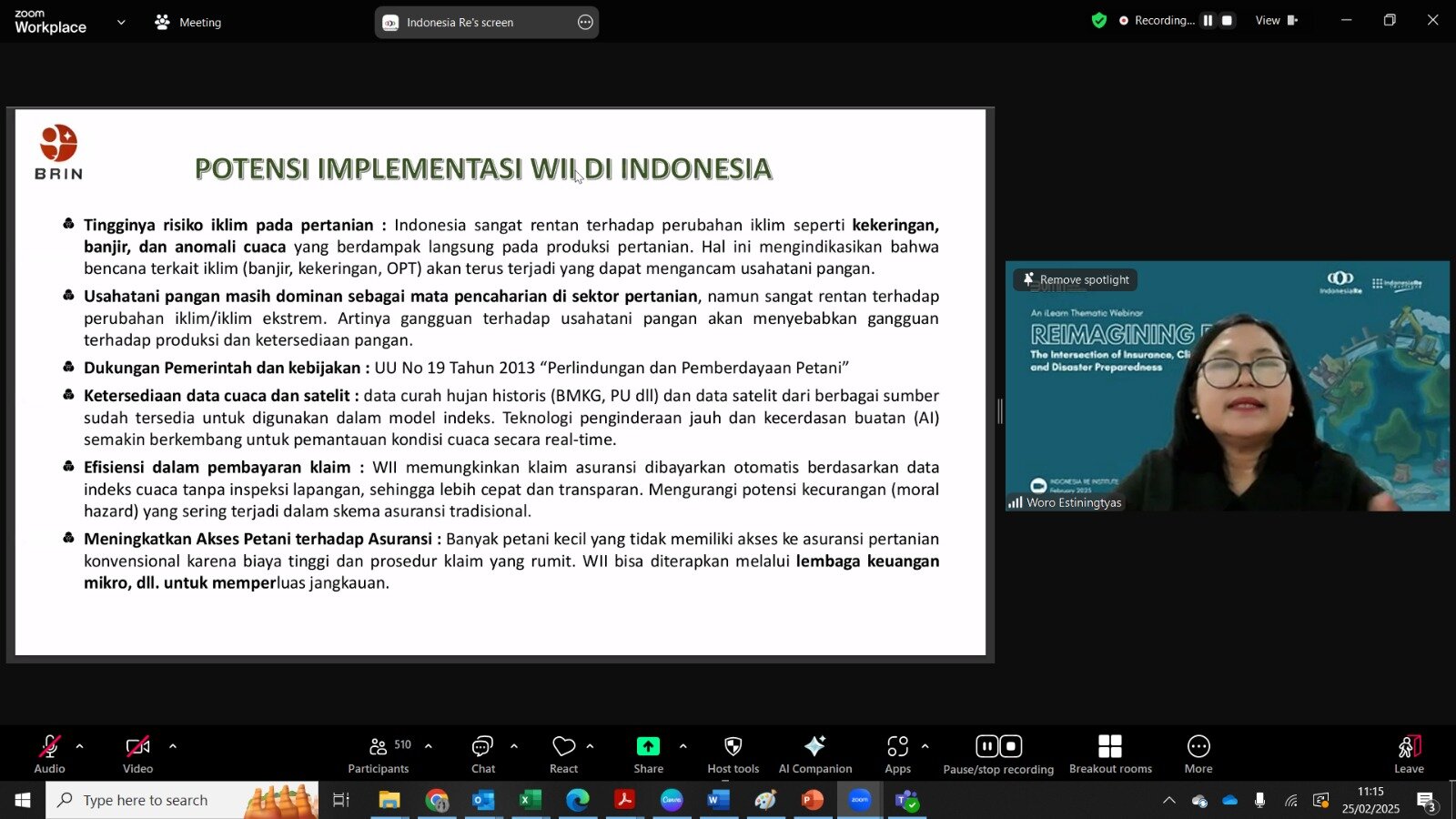This screenshot has width=1456, height=819.
Task: Open Canva from taskbar
Action: [x=672, y=800]
